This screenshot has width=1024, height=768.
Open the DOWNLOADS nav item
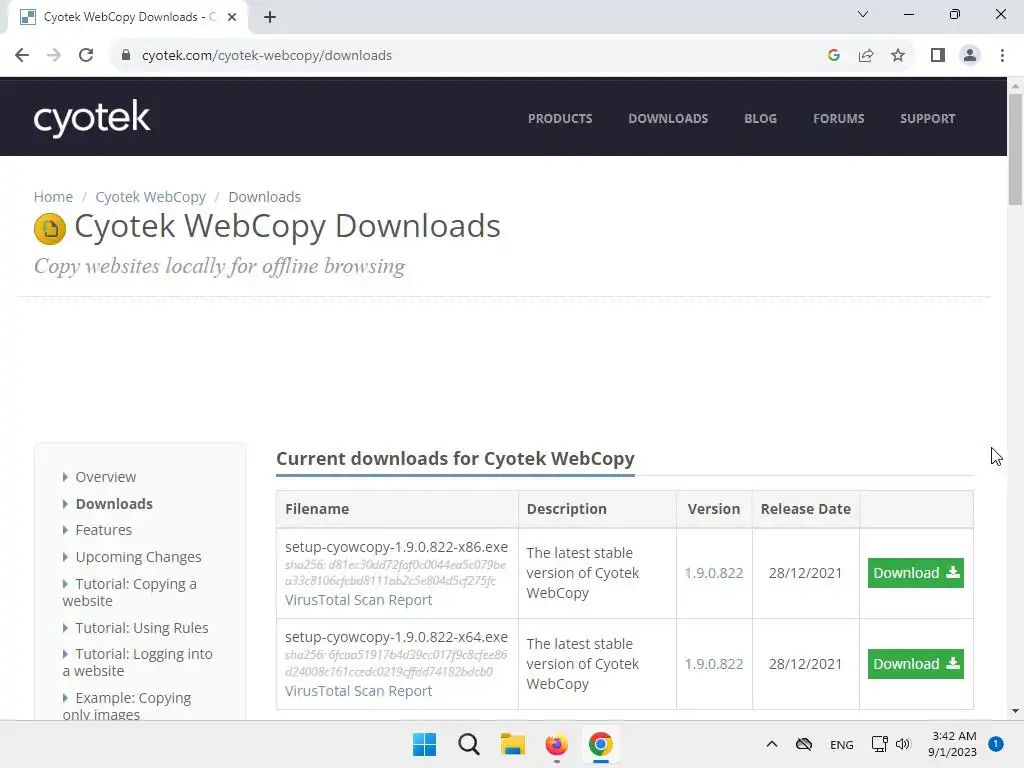(x=668, y=119)
